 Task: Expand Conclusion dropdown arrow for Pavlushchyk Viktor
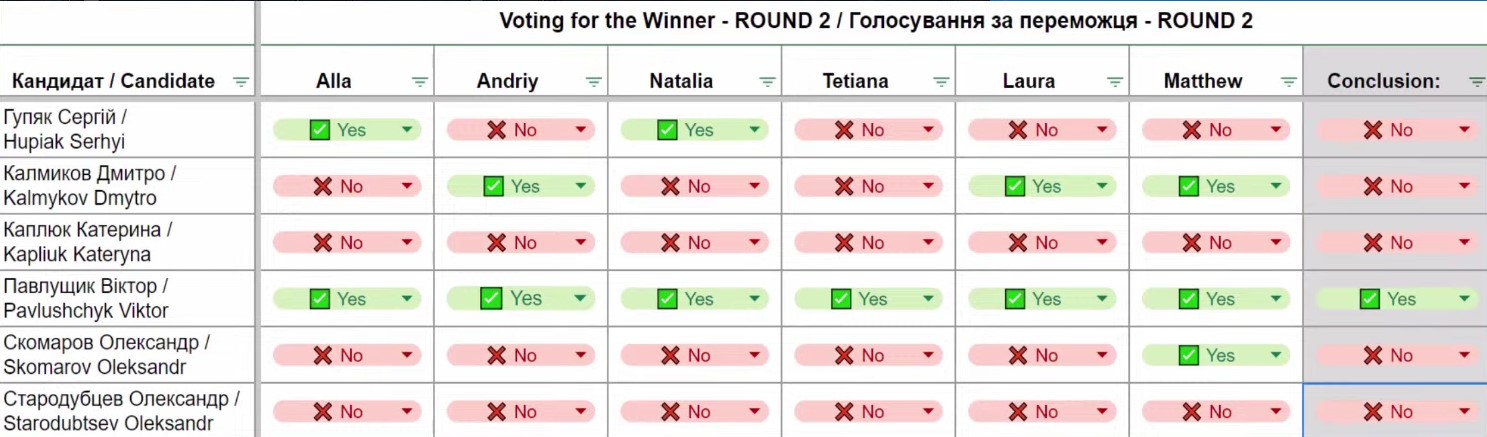pos(1464,299)
